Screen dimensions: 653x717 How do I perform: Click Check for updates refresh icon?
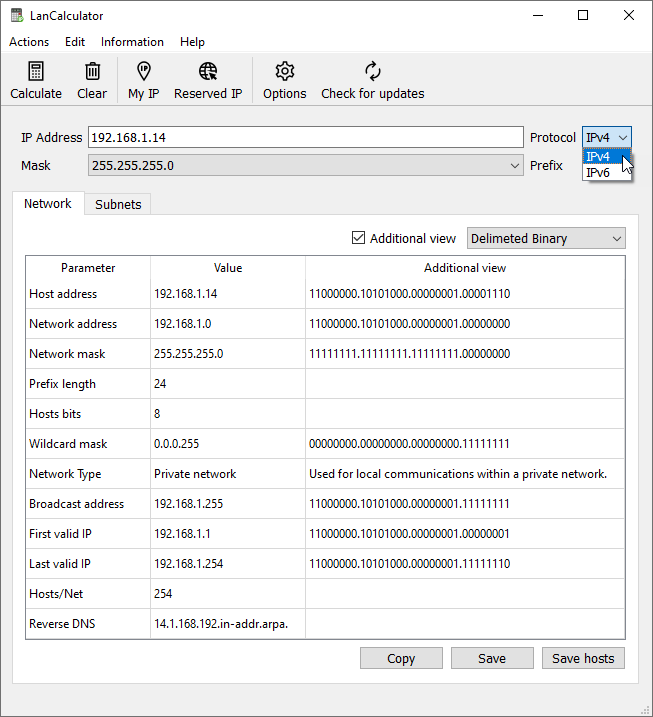373,72
